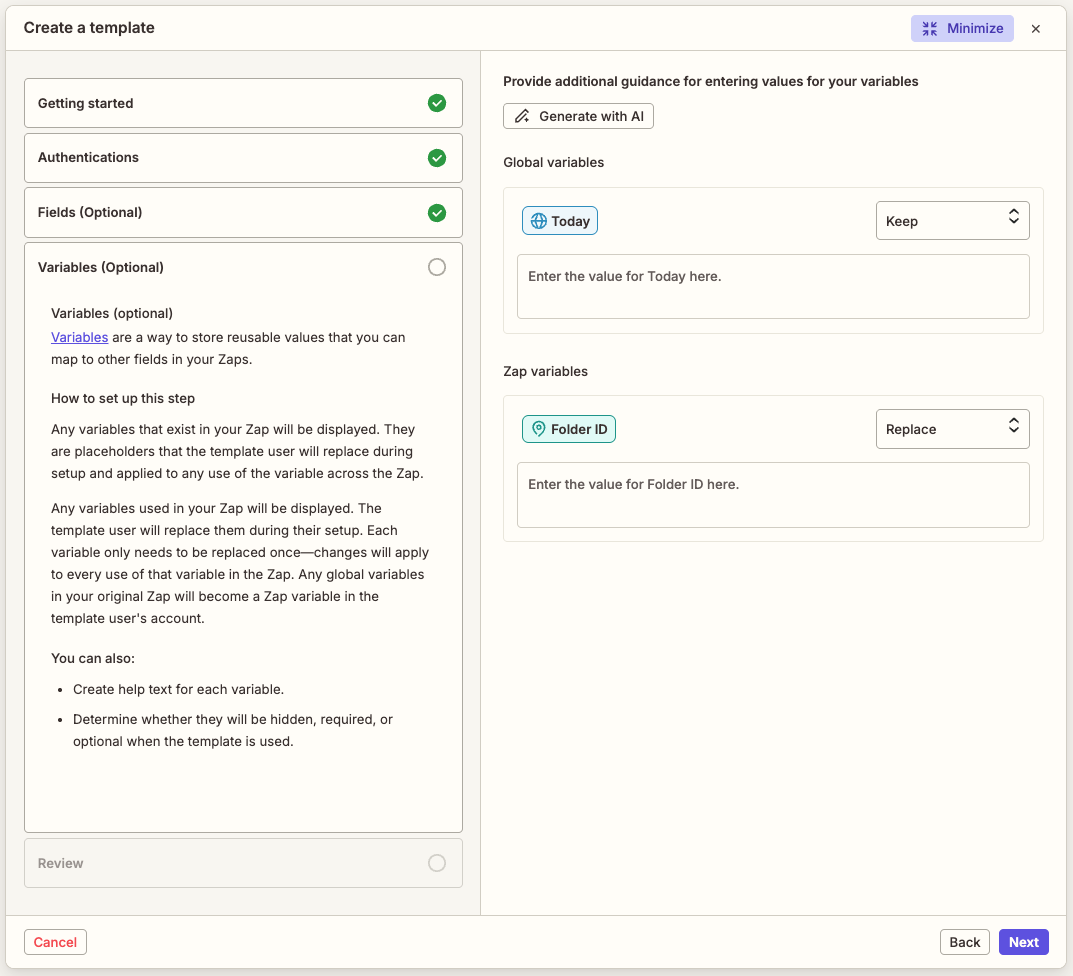Click the green checkmark beside Fields (Optional)
Viewport: 1073px width, 976px height.
(x=437, y=213)
